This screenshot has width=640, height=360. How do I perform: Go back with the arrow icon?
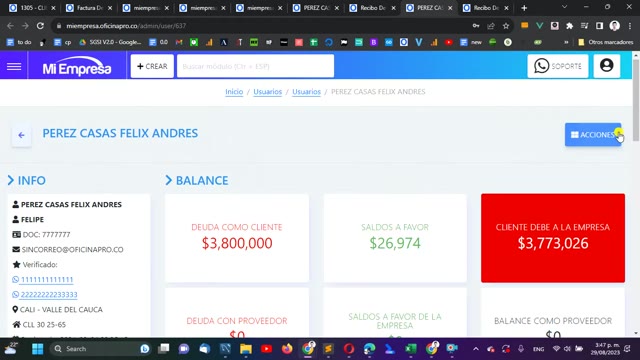coord(21,135)
